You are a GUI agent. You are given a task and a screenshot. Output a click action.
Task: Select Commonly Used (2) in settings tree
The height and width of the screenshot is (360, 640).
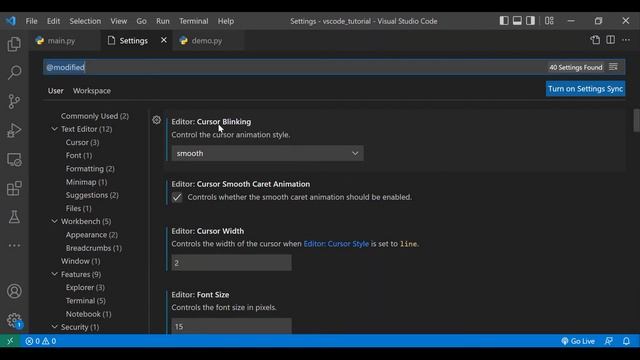(95, 116)
